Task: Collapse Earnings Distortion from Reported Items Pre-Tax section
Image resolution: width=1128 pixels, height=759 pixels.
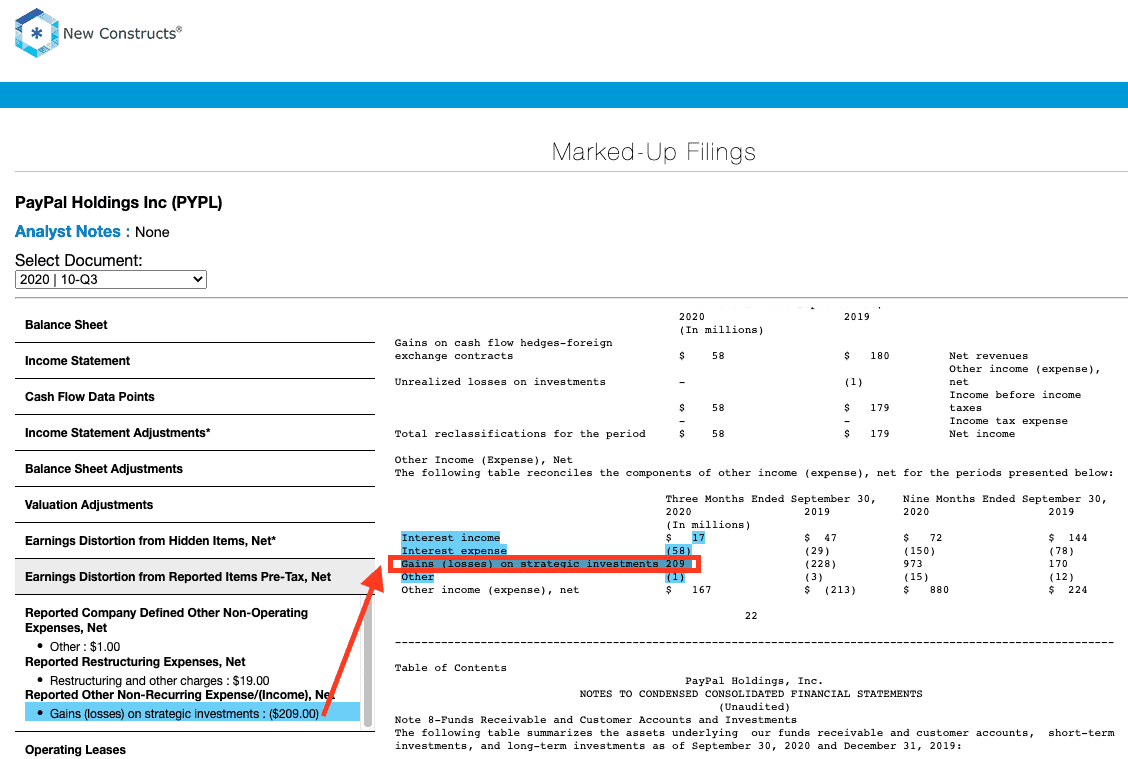Action: click(x=195, y=577)
